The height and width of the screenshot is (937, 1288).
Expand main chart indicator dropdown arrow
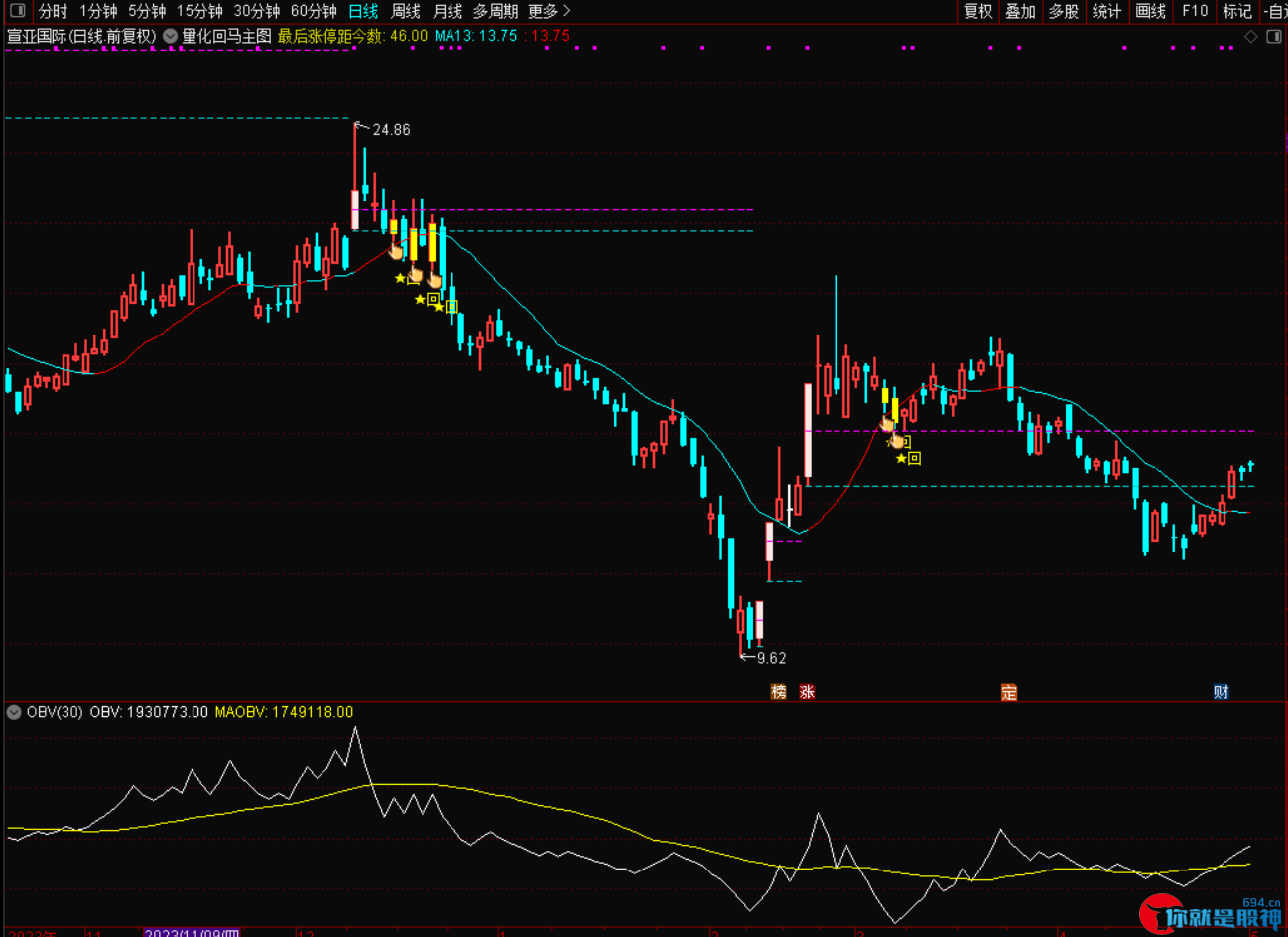170,36
